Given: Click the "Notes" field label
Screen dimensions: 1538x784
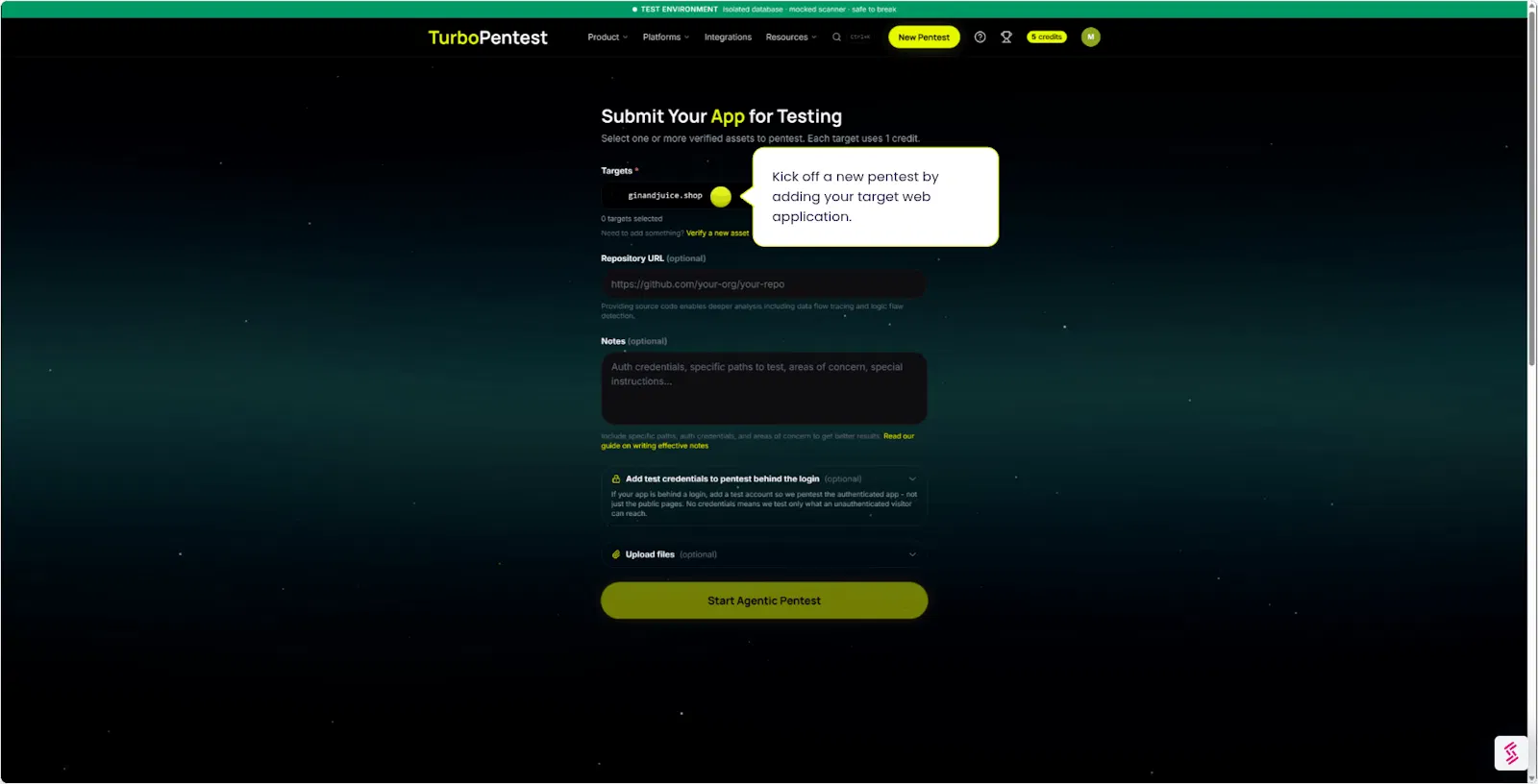Looking at the screenshot, I should click(613, 341).
